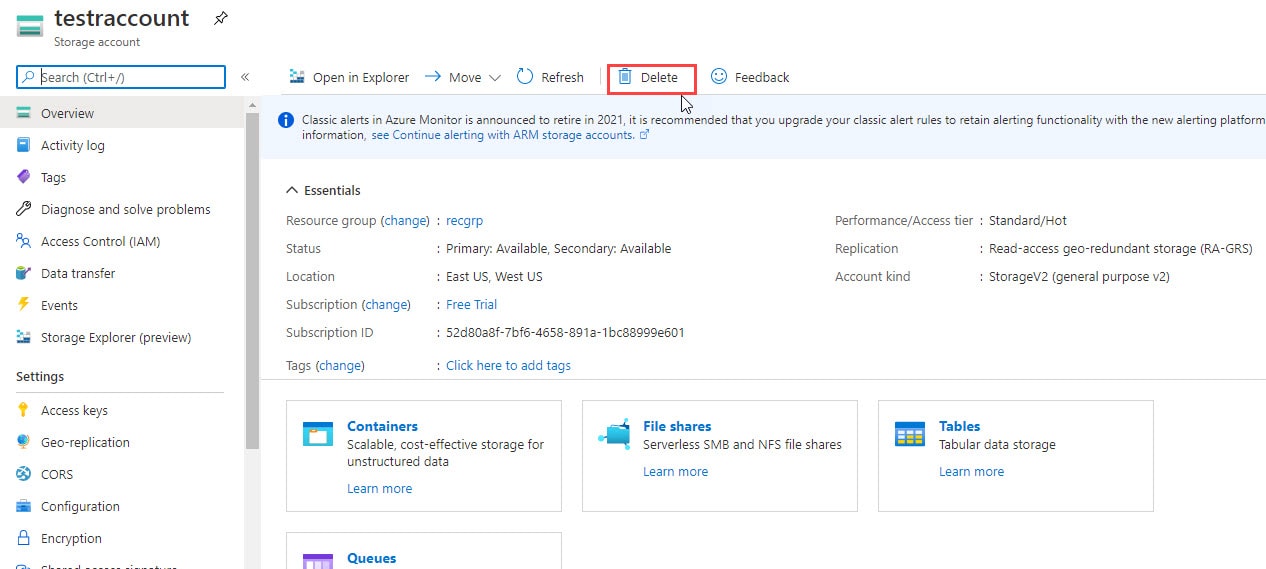Click the Configuration toolbox icon

(x=23, y=506)
